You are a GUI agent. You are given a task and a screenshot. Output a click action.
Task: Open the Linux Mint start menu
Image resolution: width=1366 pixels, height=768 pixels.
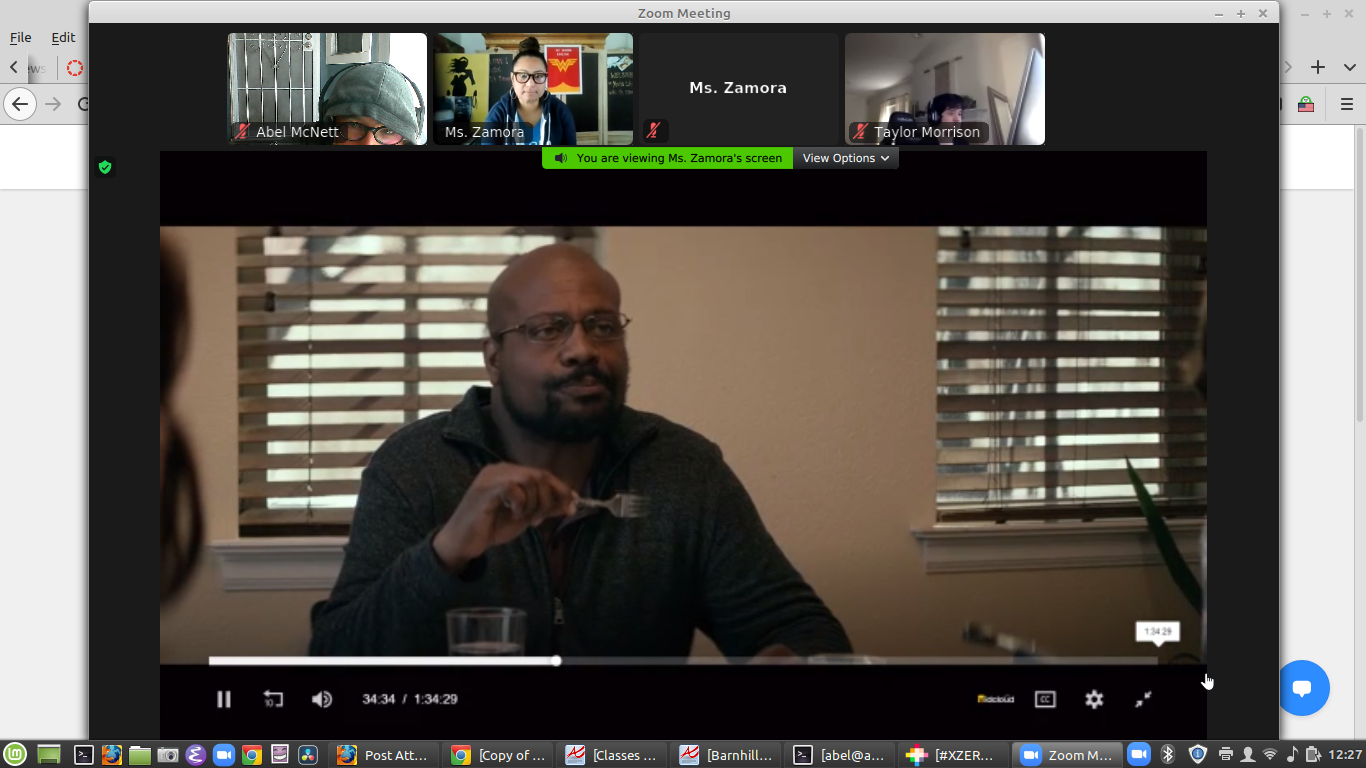click(15, 755)
